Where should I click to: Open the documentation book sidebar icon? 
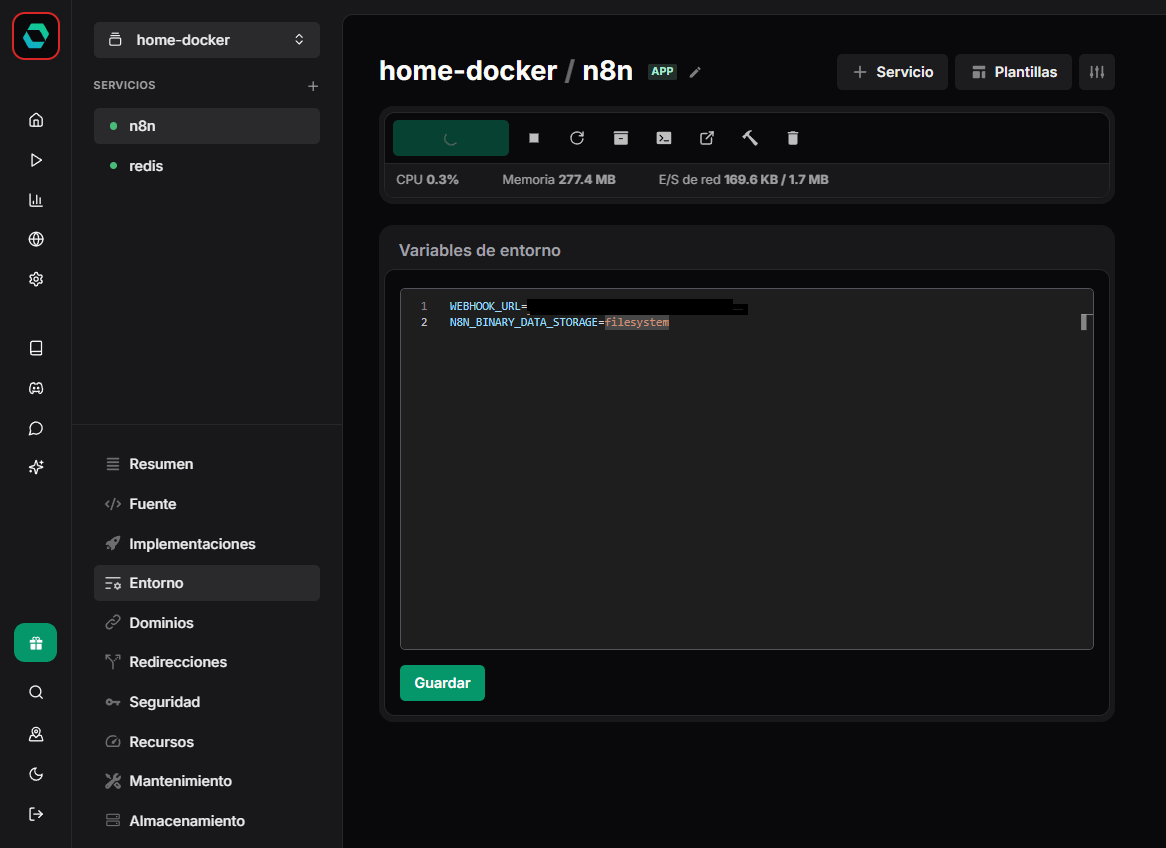coord(36,348)
